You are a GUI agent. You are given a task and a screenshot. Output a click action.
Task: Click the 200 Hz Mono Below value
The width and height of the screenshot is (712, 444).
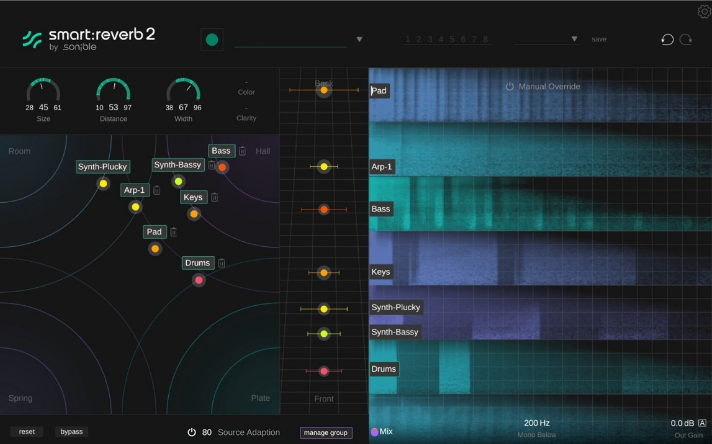tap(537, 423)
